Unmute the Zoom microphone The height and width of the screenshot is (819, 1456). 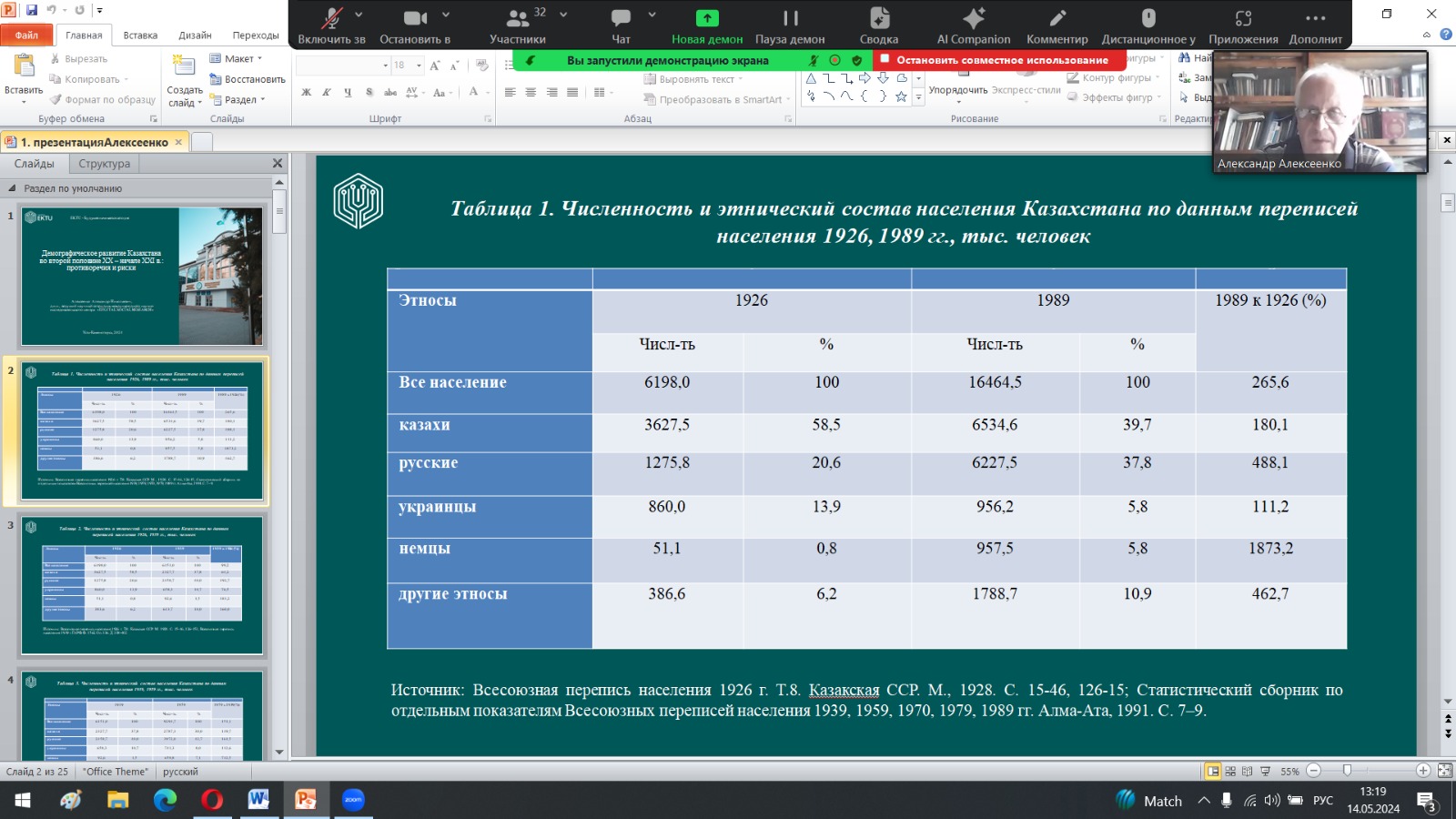332,18
